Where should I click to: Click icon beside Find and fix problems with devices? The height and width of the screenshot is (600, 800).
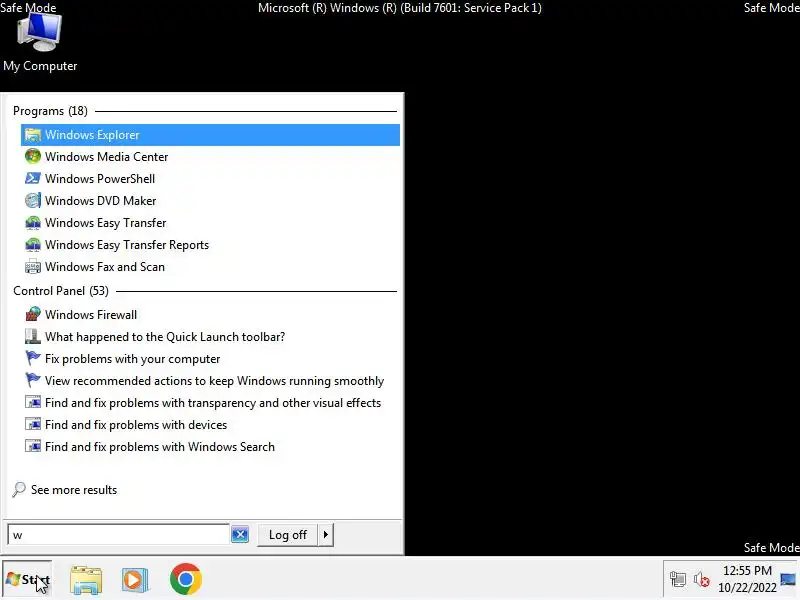(x=33, y=424)
